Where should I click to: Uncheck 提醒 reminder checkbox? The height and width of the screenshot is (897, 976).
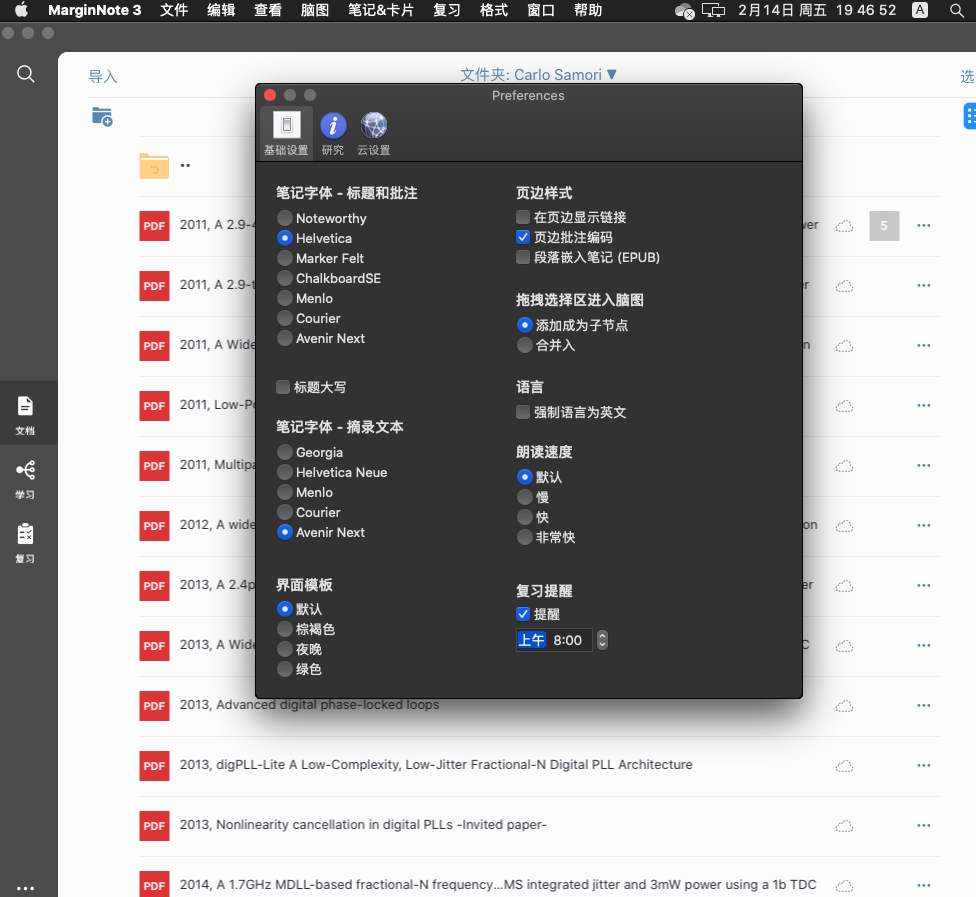523,614
